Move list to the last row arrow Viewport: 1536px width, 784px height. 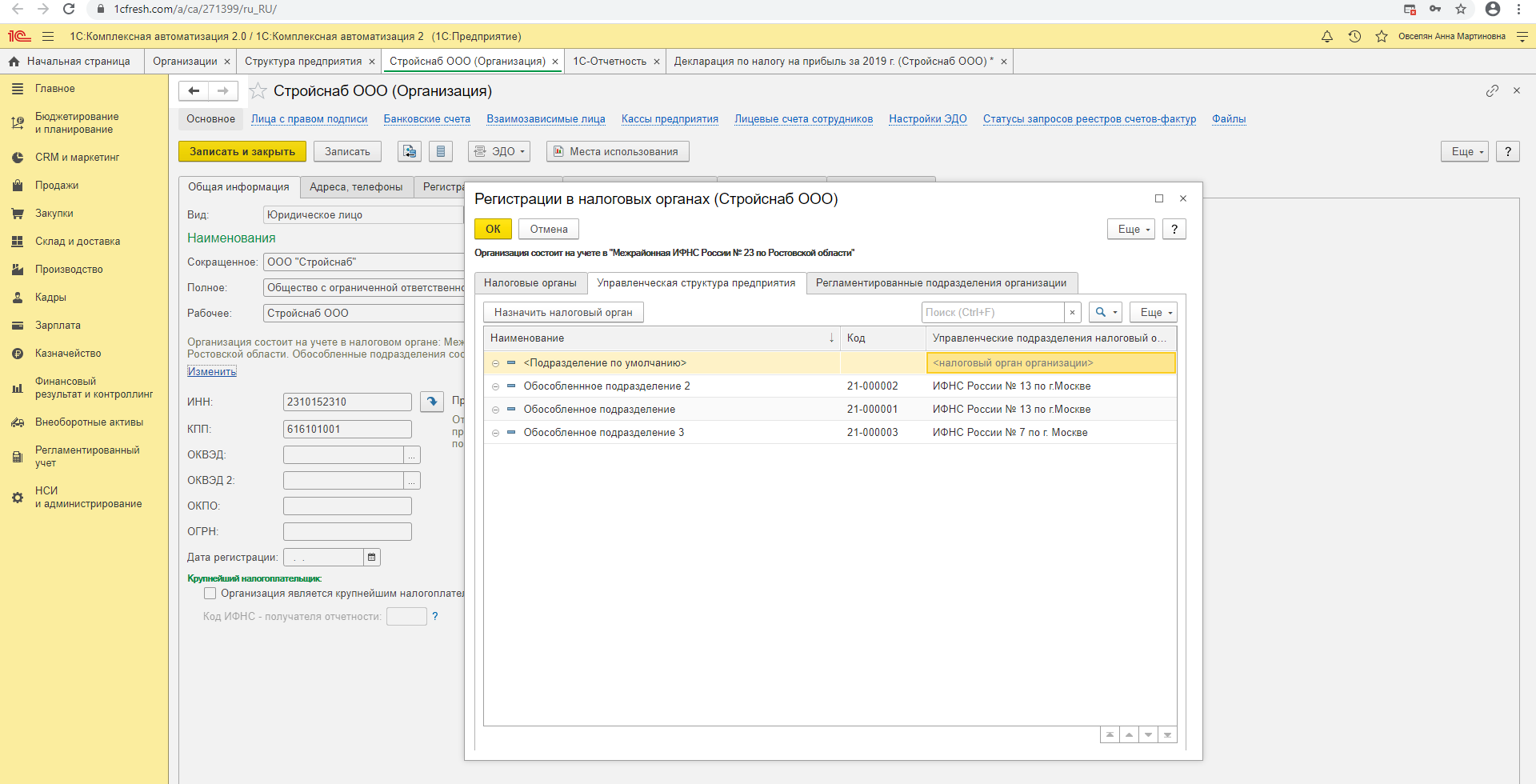1167,734
